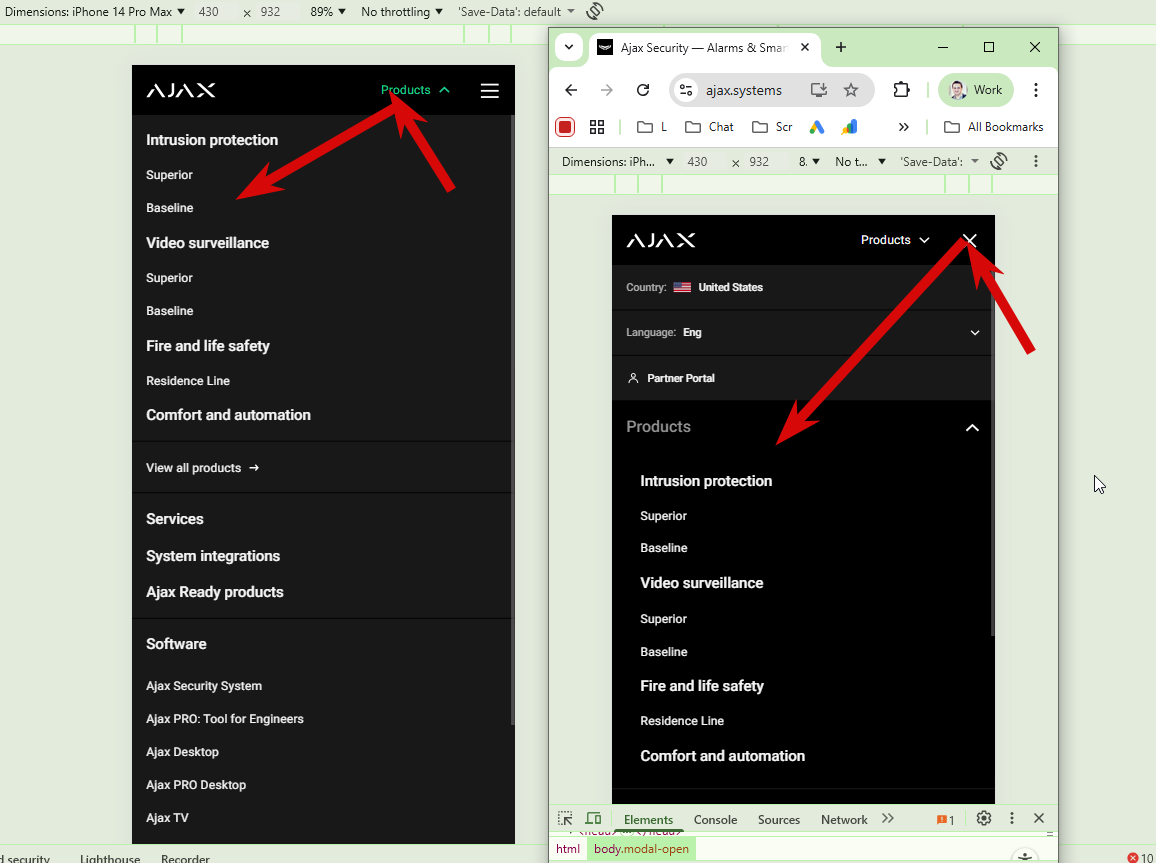Show more DevTools tabs chevron
Viewport: 1156px width, 863px height.
(x=888, y=819)
